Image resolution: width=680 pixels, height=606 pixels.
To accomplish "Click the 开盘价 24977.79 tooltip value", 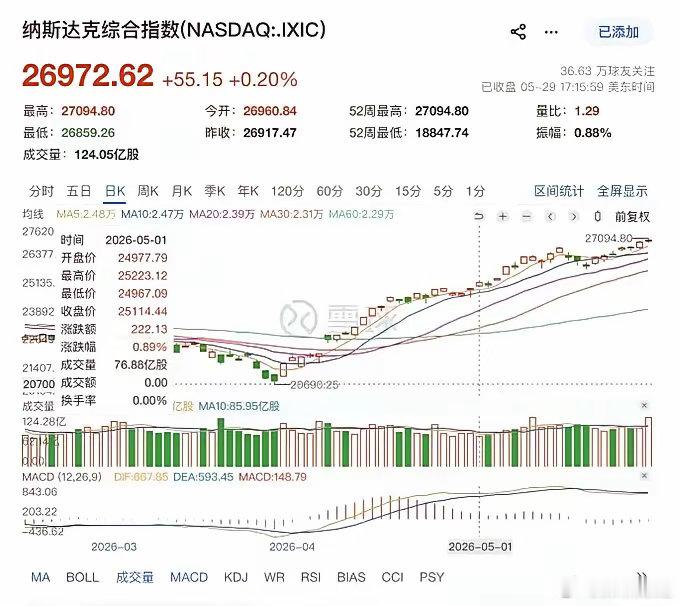I will coord(142,258).
